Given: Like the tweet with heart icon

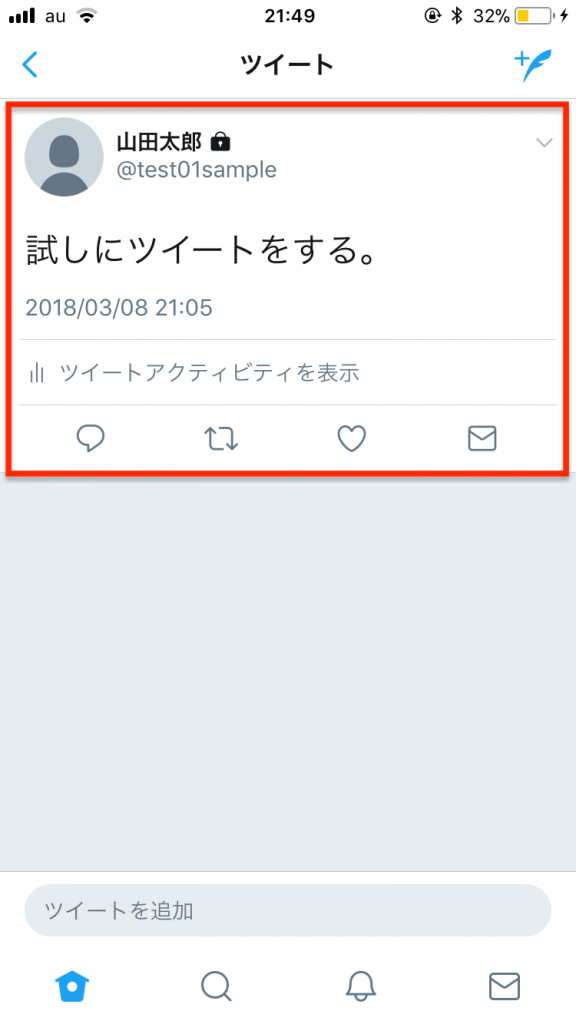Looking at the screenshot, I should pos(351,439).
